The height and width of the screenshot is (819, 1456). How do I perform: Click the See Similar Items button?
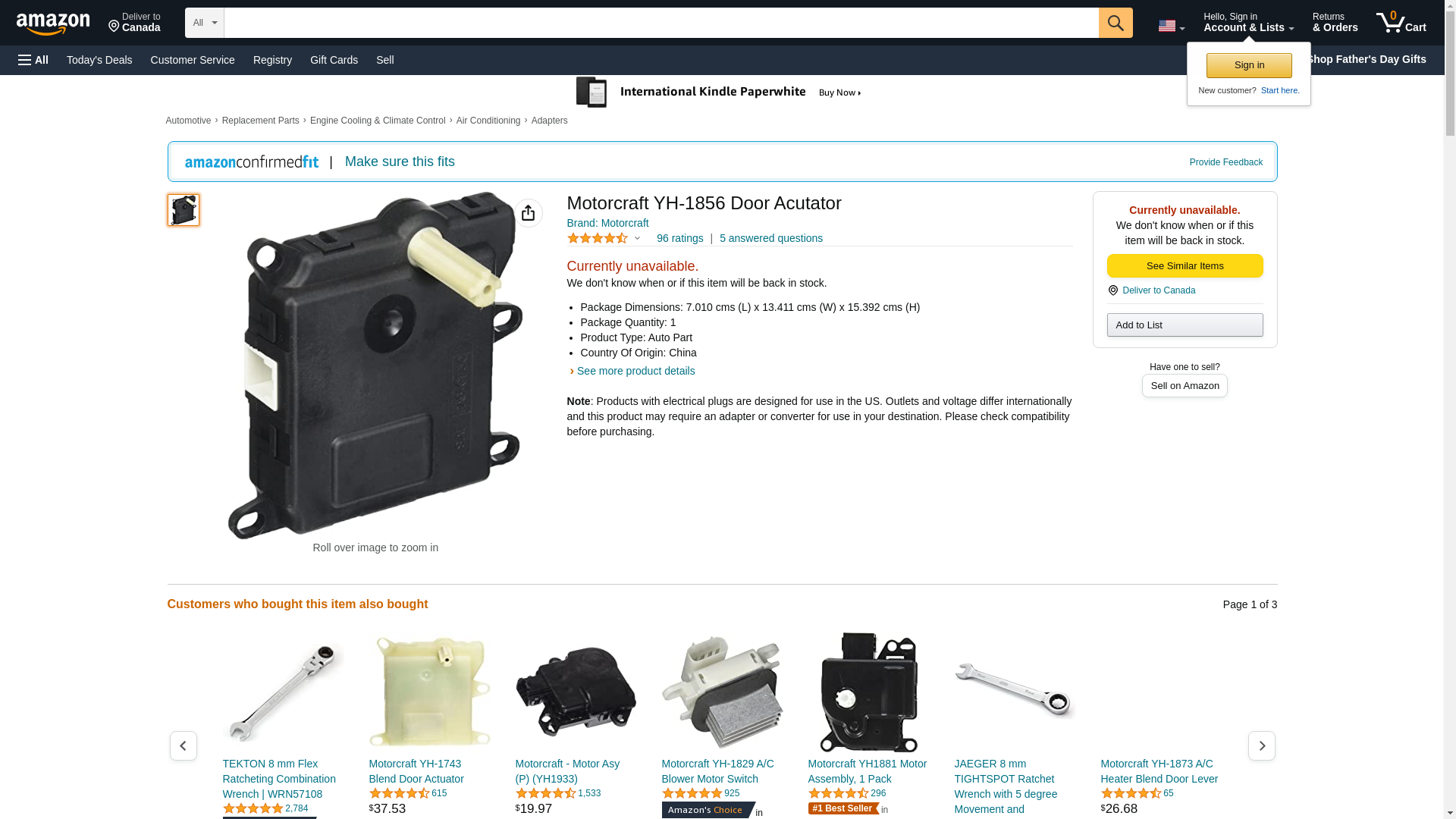pyautogui.click(x=1185, y=266)
